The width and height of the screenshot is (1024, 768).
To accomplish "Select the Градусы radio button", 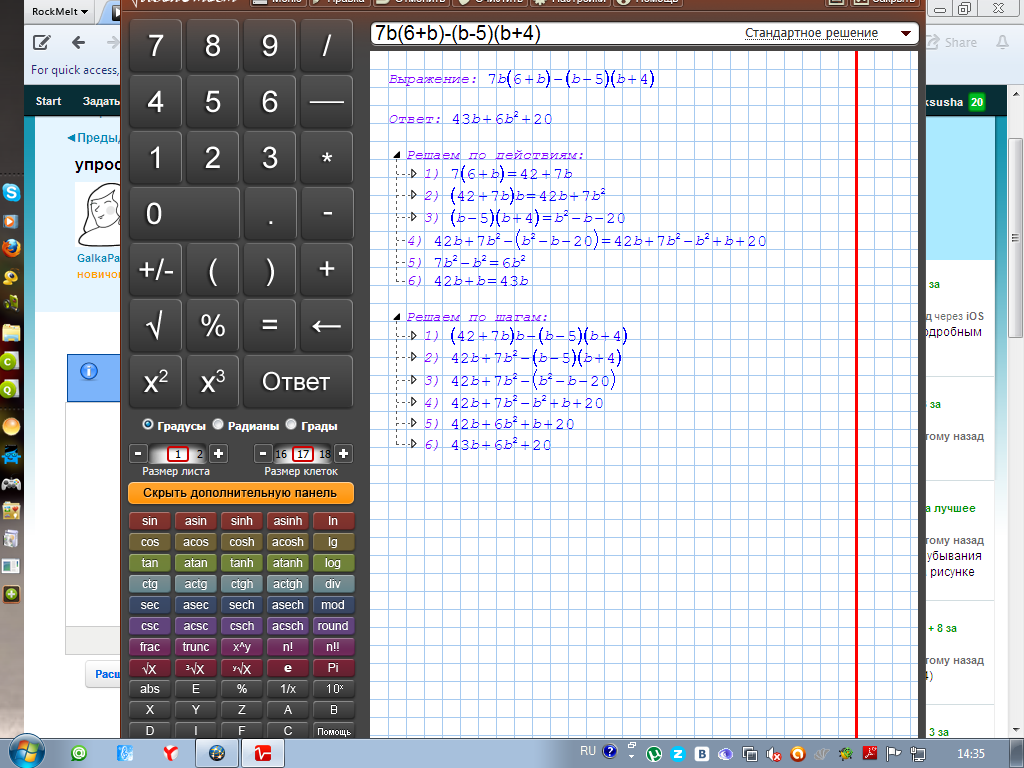I will (x=149, y=425).
